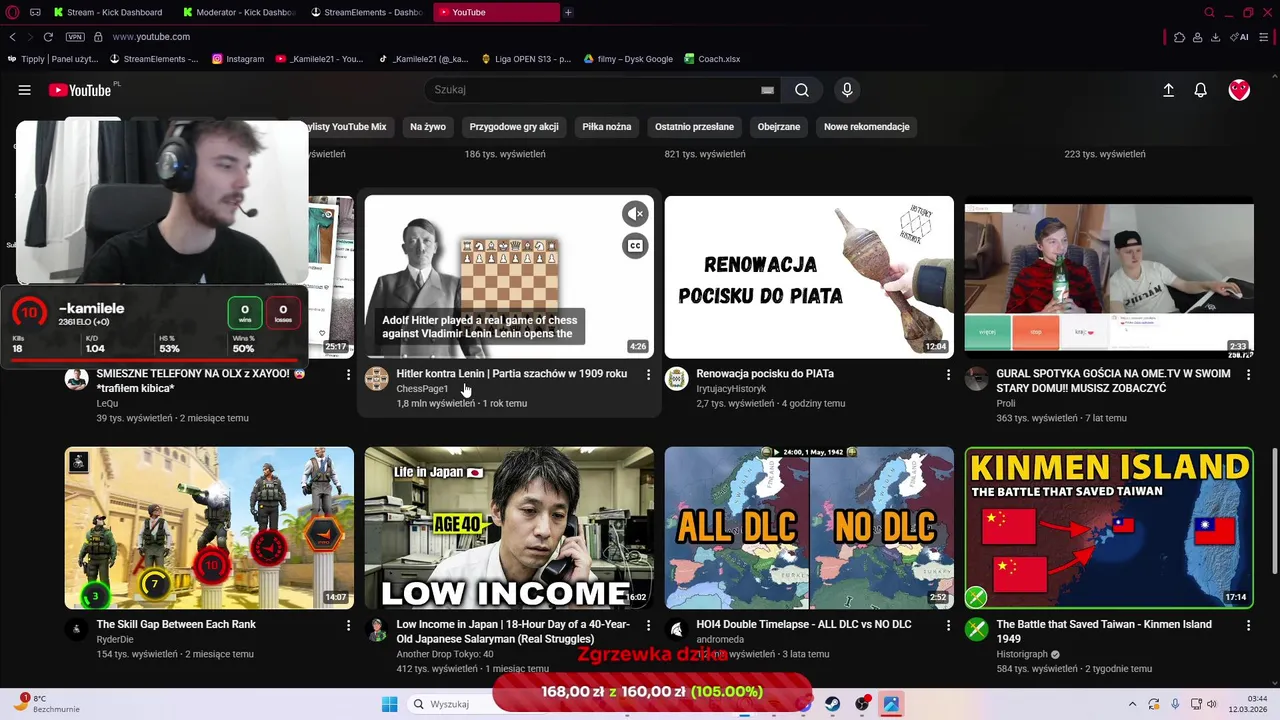Open RyderDie channel link

[x=115, y=640]
